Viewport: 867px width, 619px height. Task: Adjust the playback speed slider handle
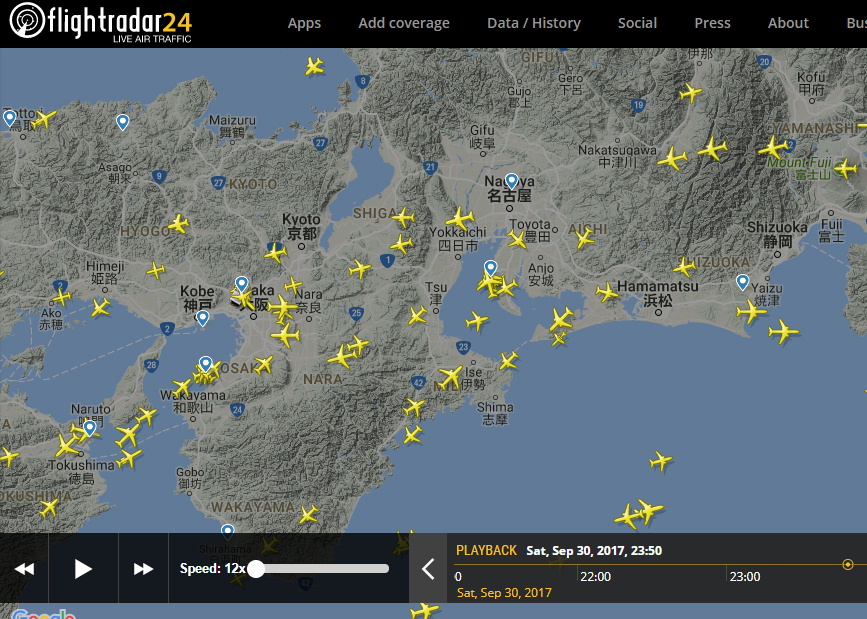(256, 568)
